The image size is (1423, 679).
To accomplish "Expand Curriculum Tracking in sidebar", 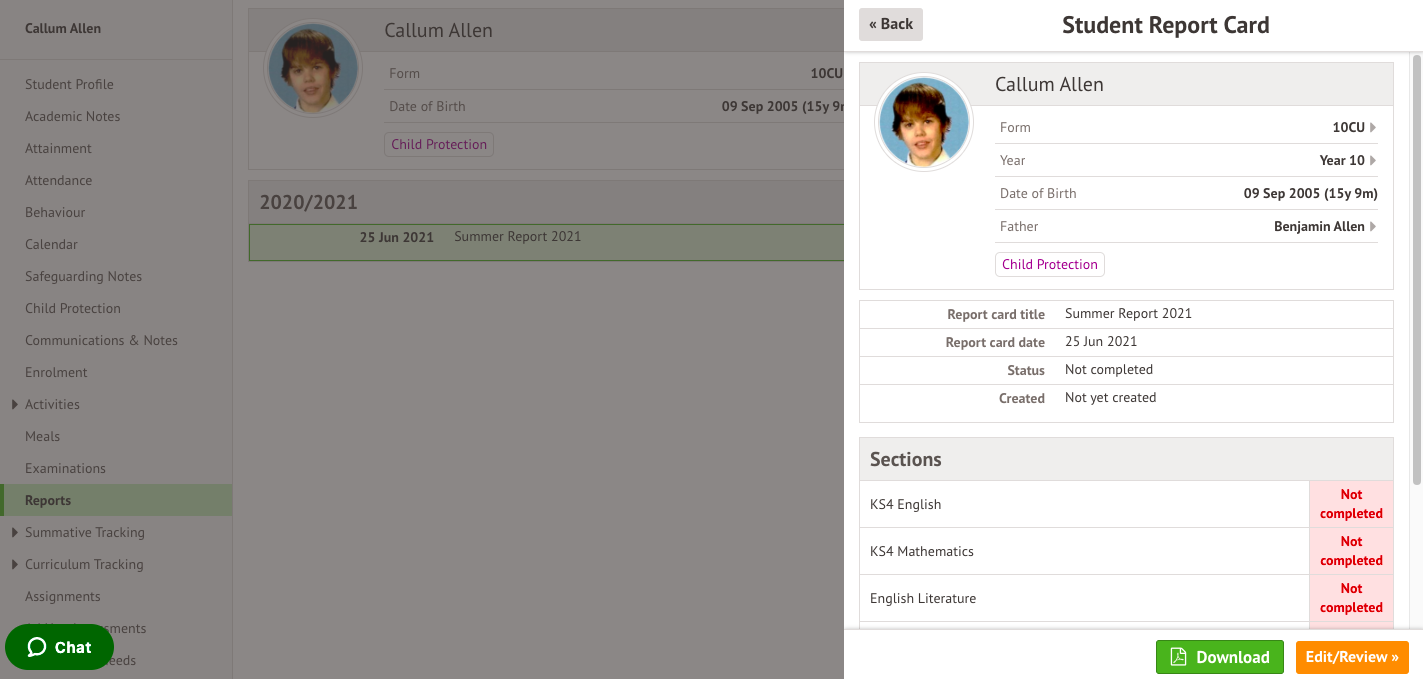I will tap(14, 565).
